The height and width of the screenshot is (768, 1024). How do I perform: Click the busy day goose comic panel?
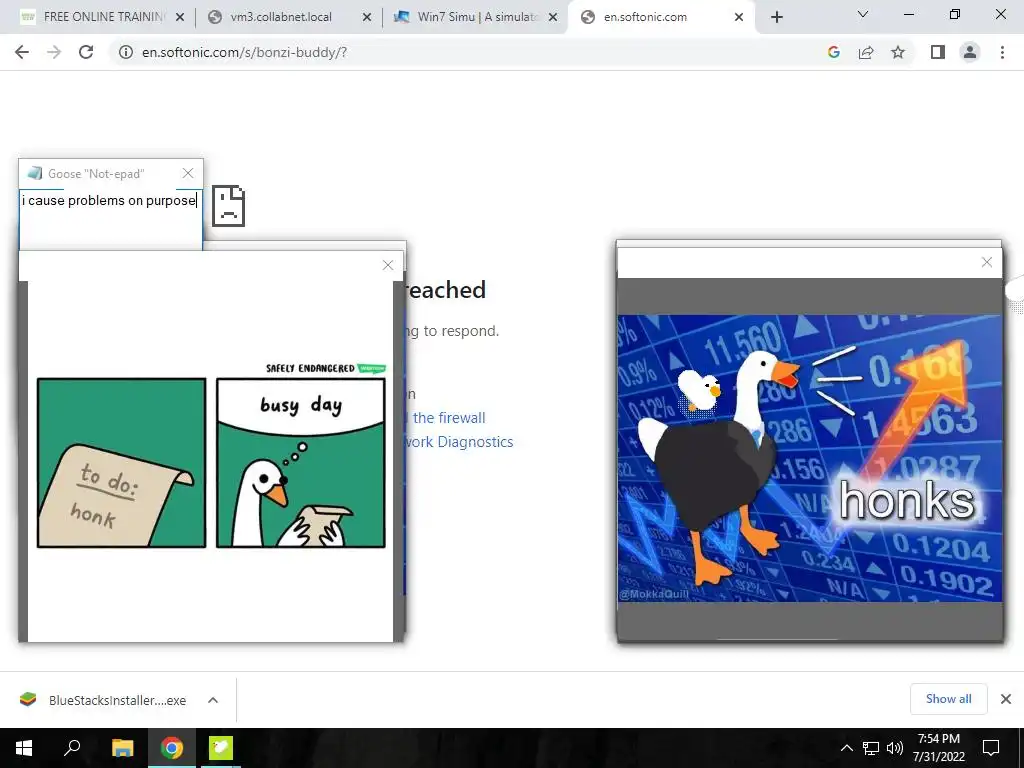[301, 463]
